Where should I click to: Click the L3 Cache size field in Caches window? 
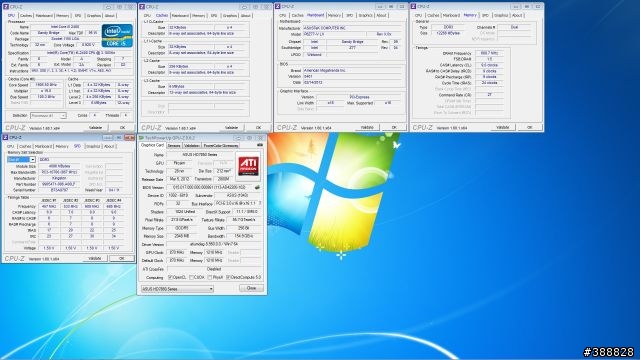pyautogui.click(x=191, y=87)
